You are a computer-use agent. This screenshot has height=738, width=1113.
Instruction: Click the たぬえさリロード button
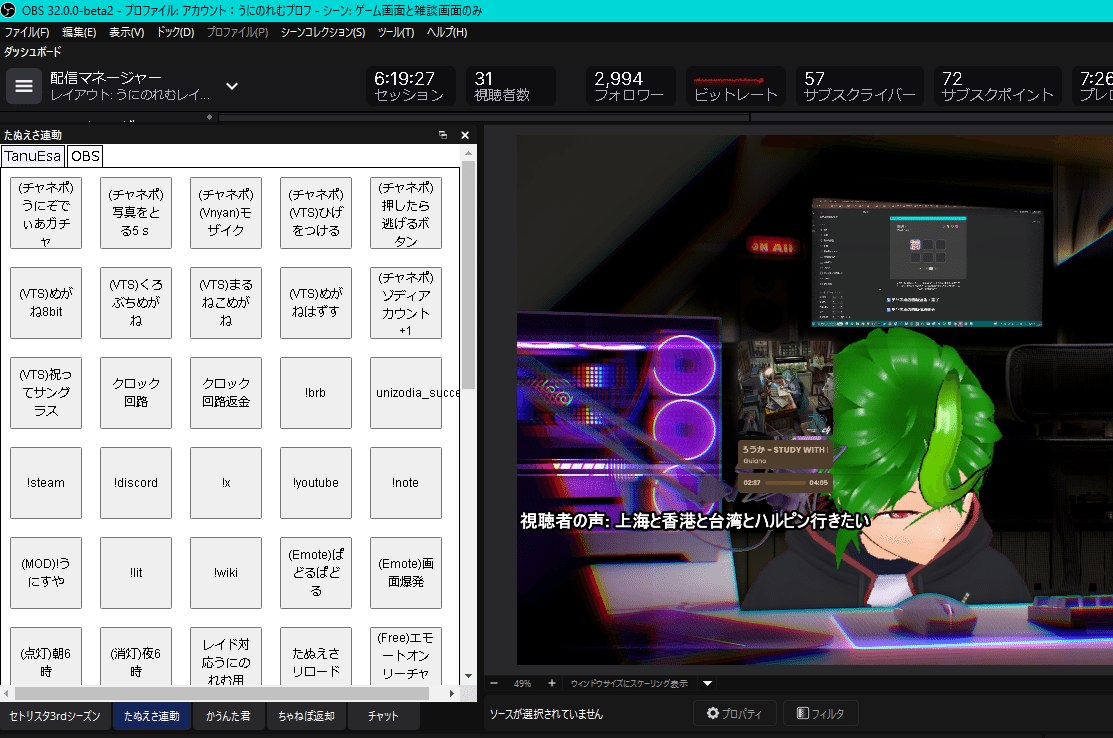click(316, 657)
